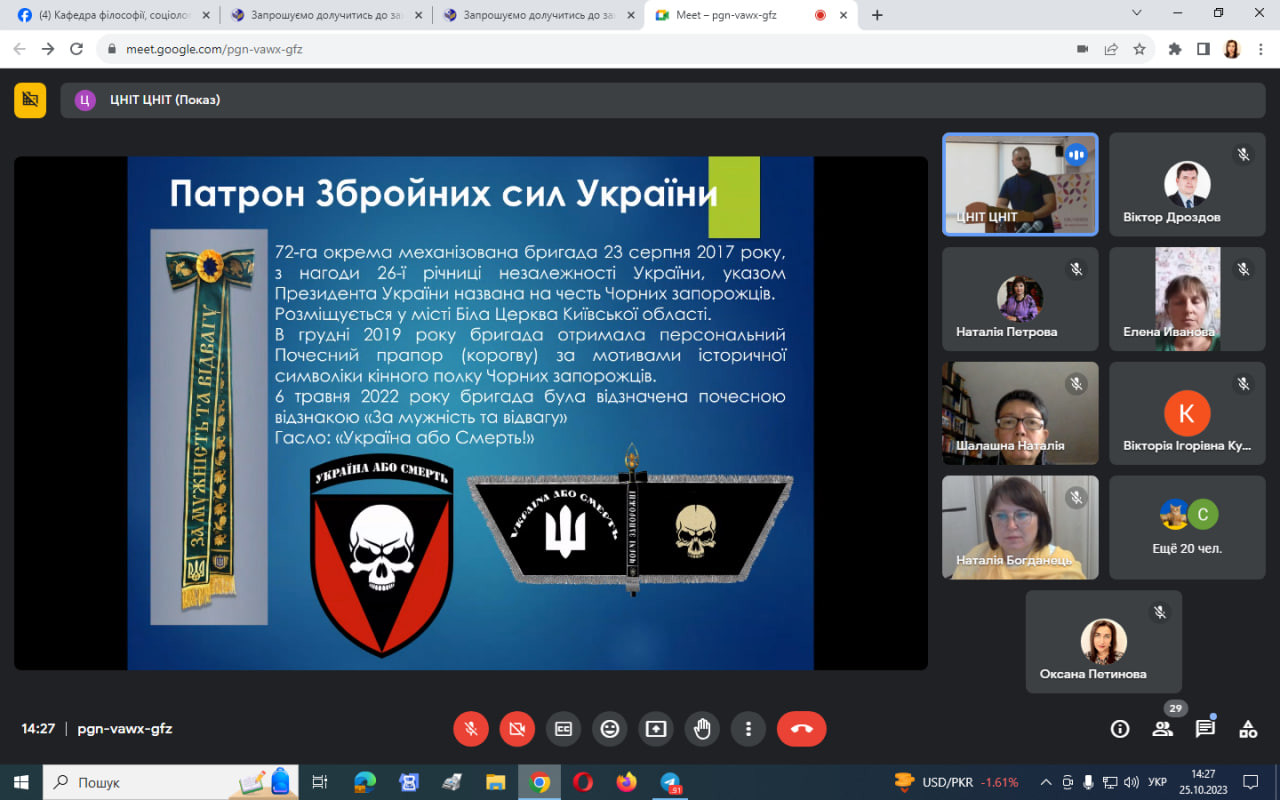Click the Оксана Петинова name label
1280x800 pixels.
point(1093,674)
